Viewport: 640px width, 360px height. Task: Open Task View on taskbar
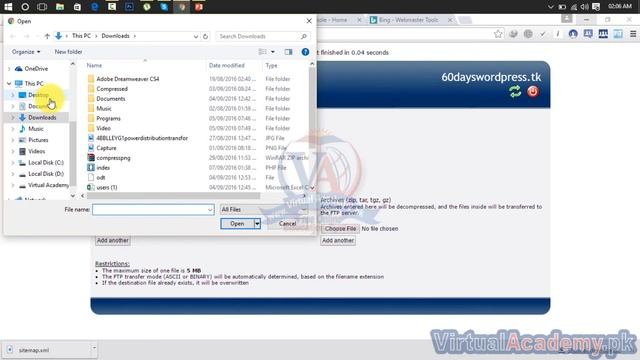[42, 7]
